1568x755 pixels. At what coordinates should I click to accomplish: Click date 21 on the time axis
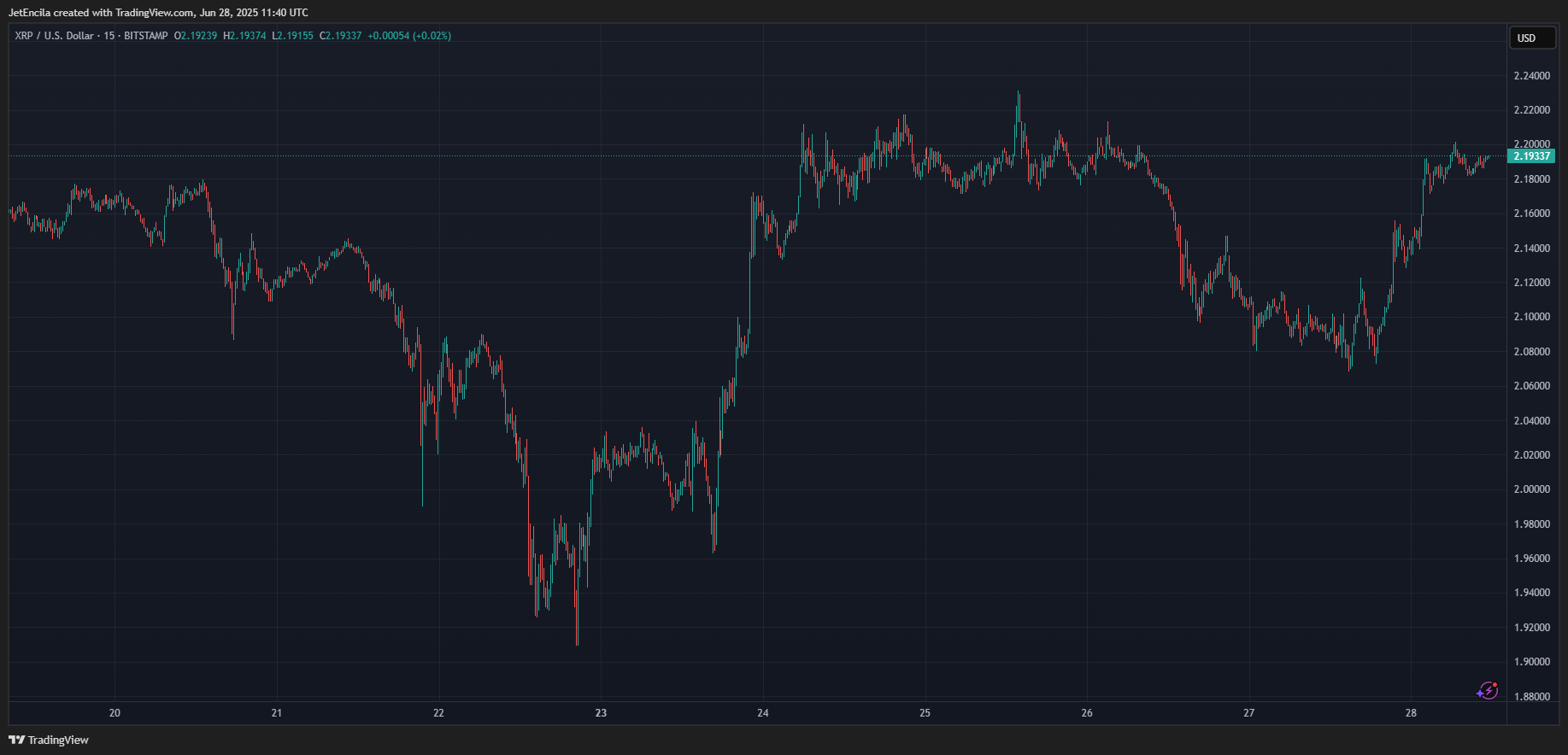tap(277, 713)
